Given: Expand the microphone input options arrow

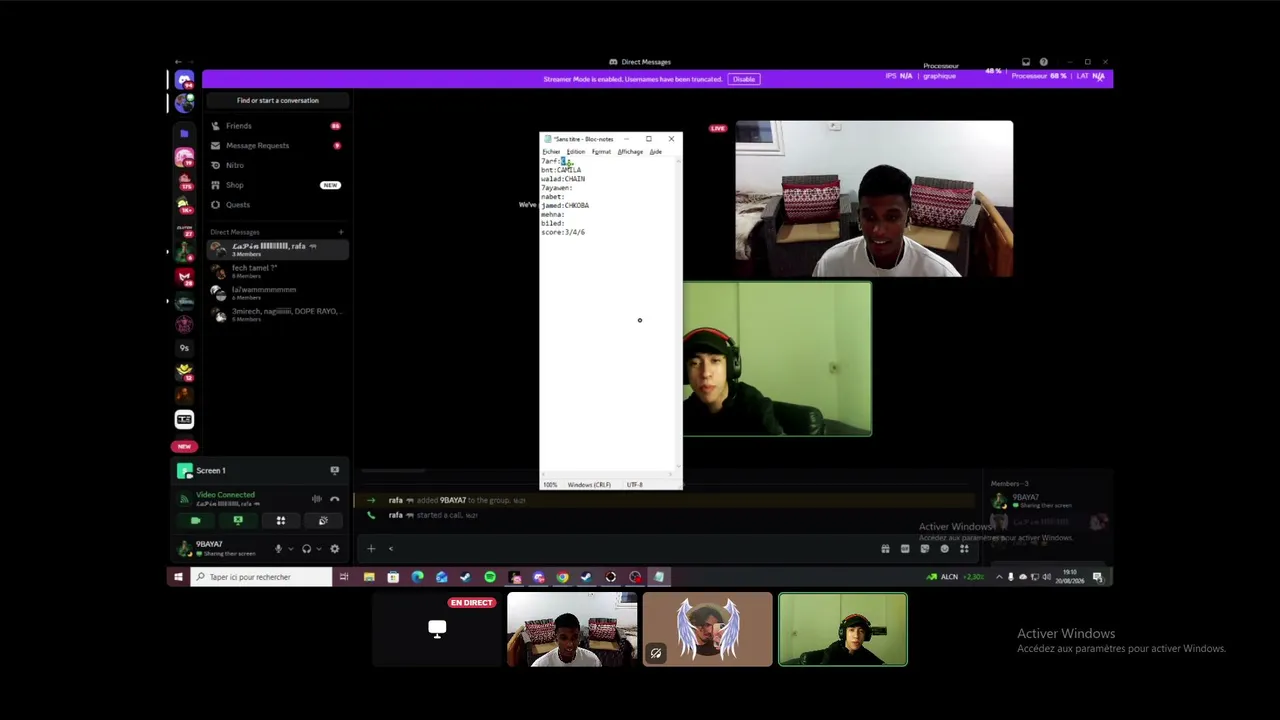Looking at the screenshot, I should pyautogui.click(x=291, y=549).
